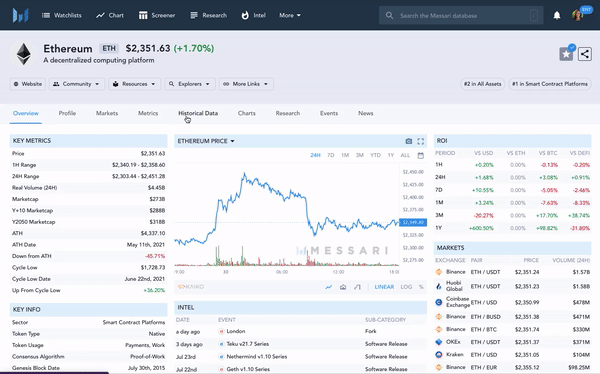Select the 1M chart range
Screen dimensions: 600x374
[345, 155]
